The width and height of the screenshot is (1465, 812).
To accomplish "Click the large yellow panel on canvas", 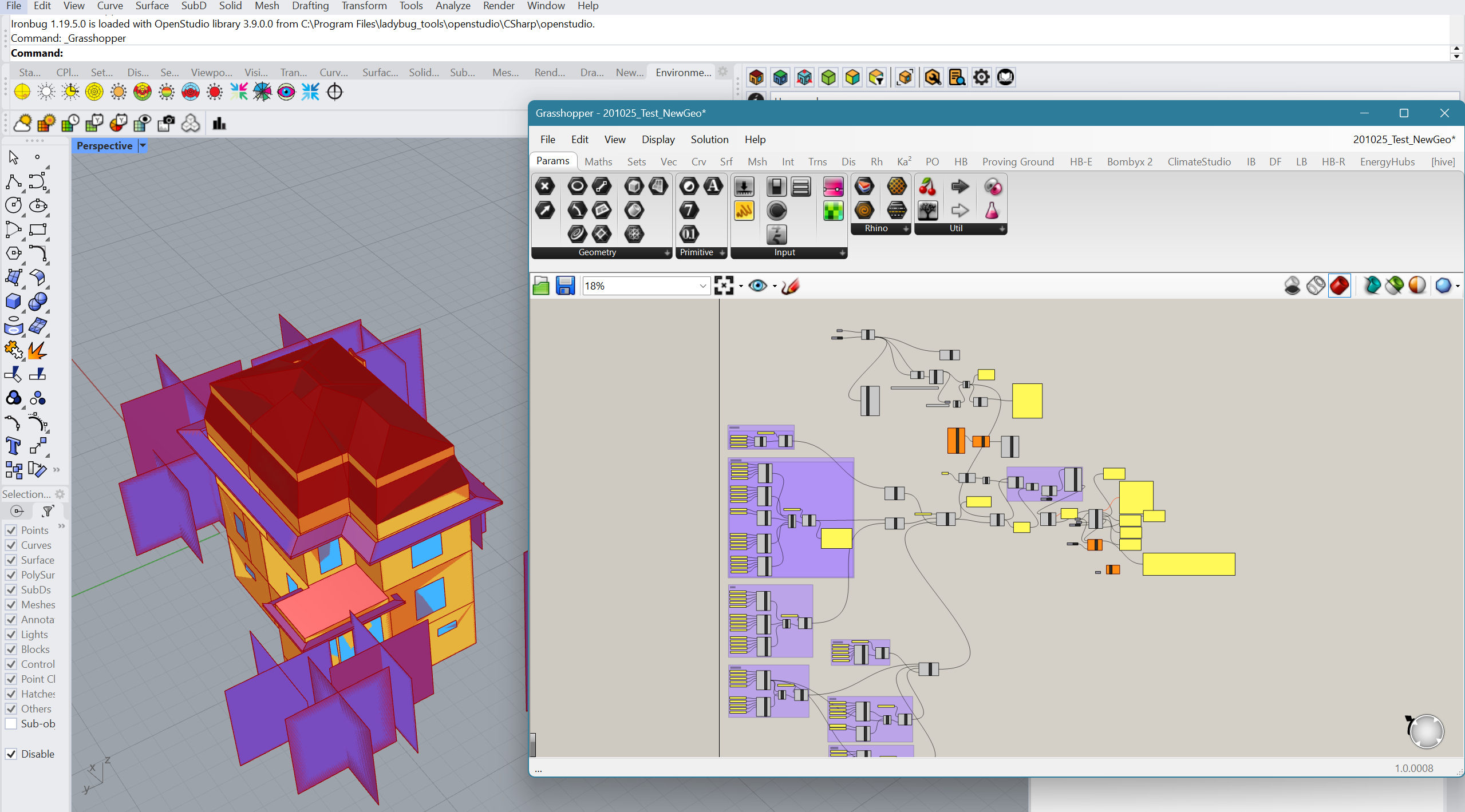I will [1188, 564].
